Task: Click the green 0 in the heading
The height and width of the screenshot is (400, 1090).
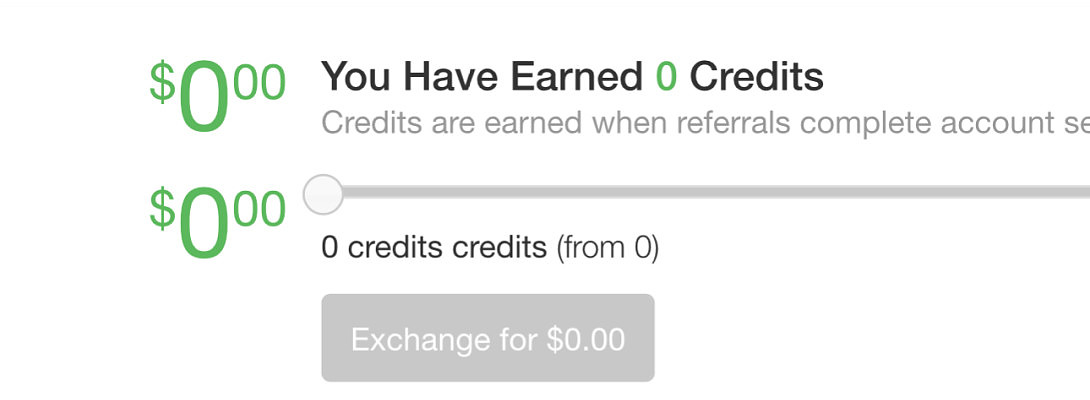Action: [666, 77]
